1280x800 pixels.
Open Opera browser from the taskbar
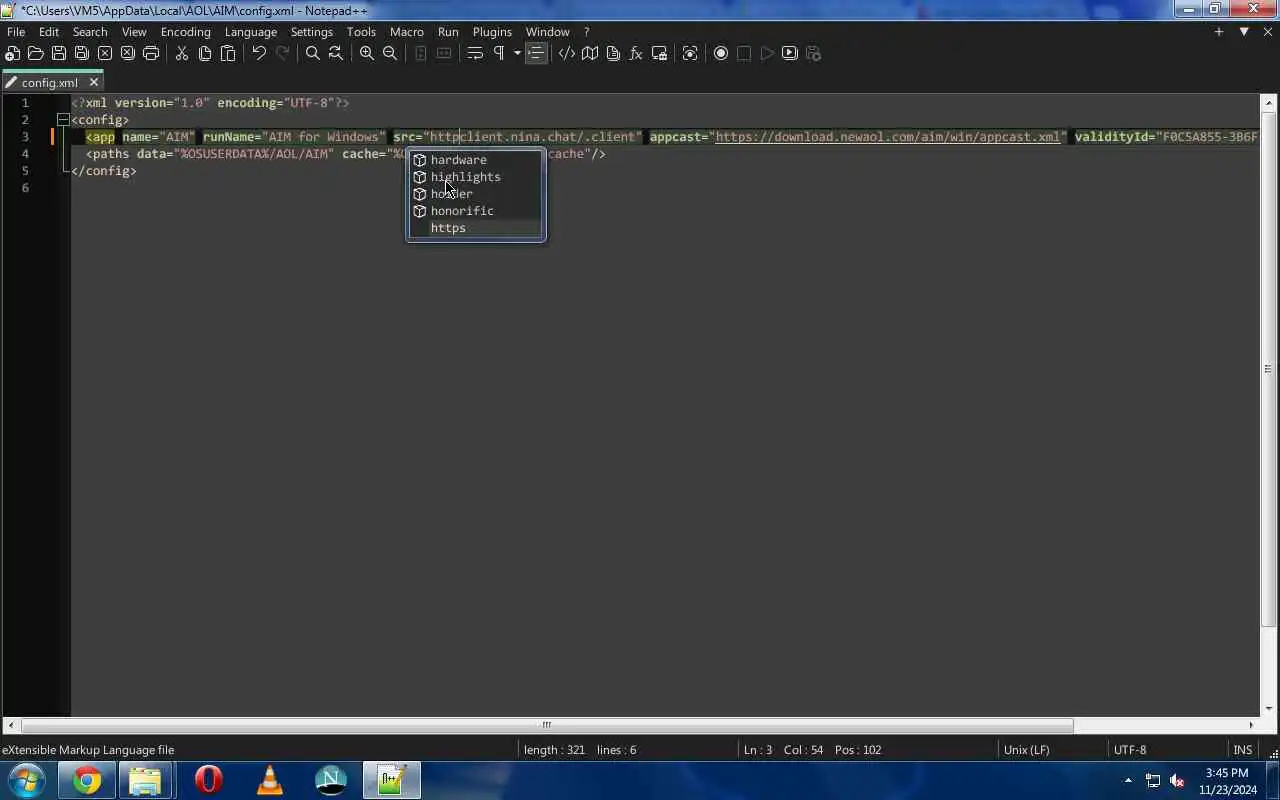coord(208,780)
